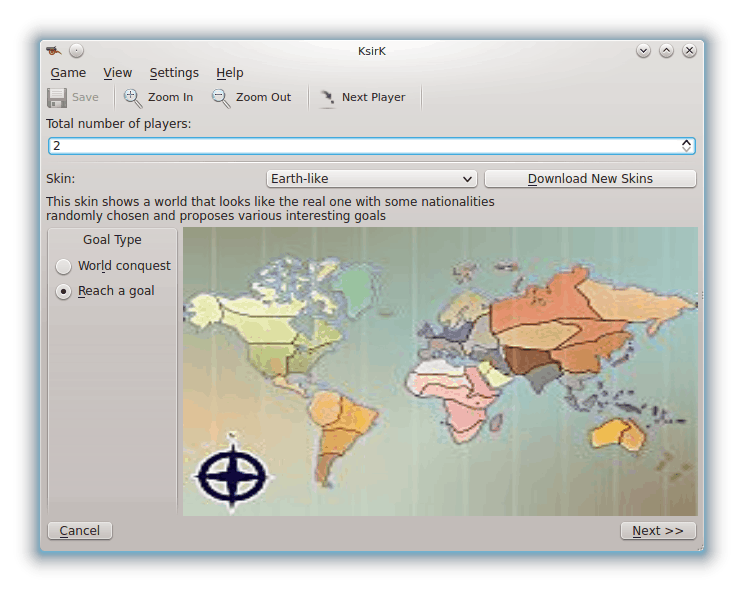Viewport: 744px width, 591px height.
Task: Open the Game menu
Action: click(x=68, y=73)
